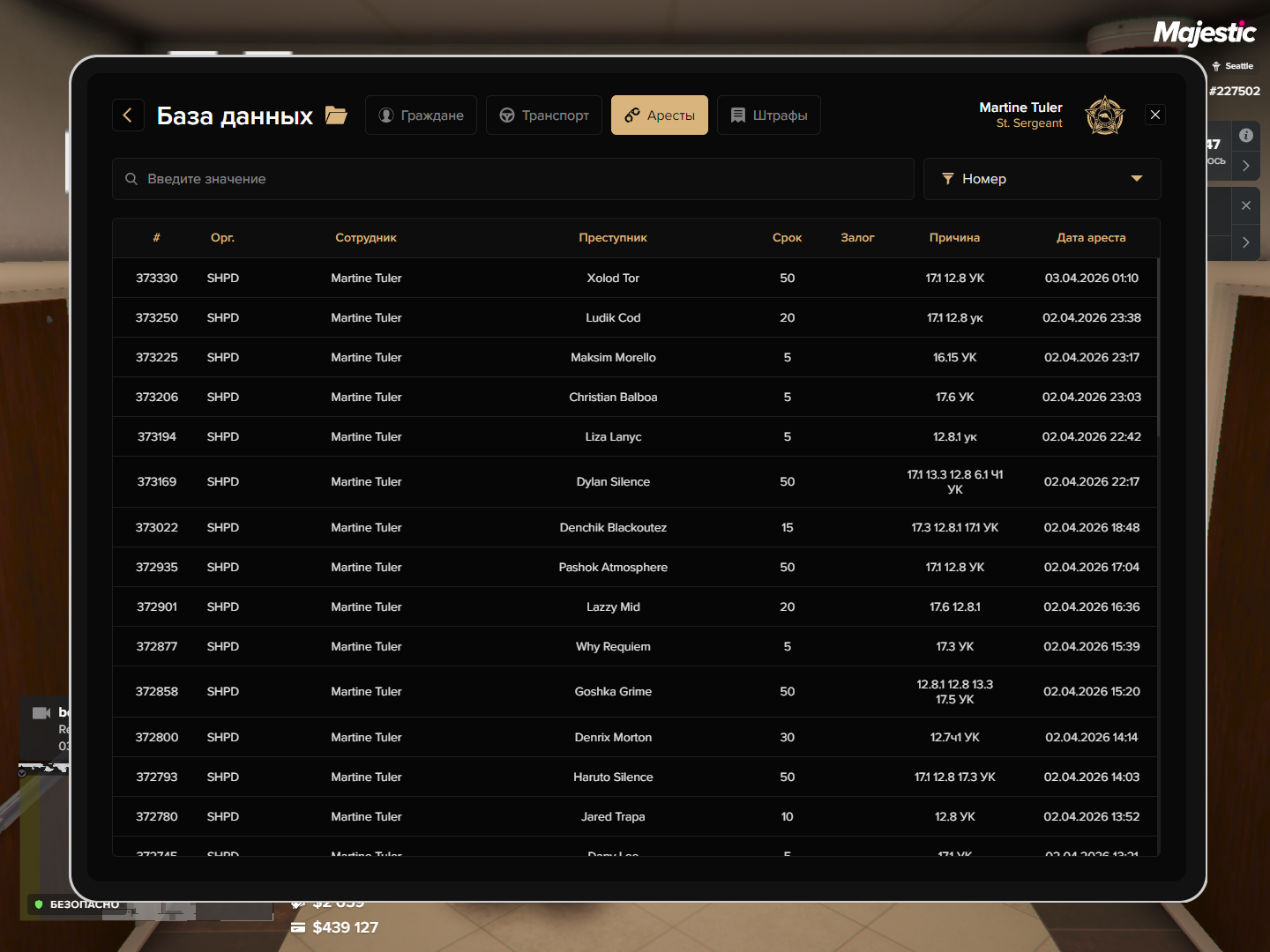
Task: Click the back arrow button
Action: pos(128,115)
